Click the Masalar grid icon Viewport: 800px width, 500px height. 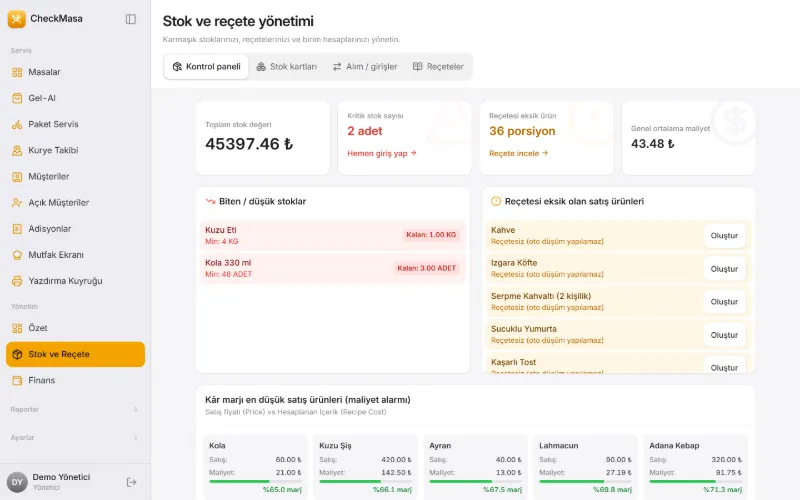17,72
